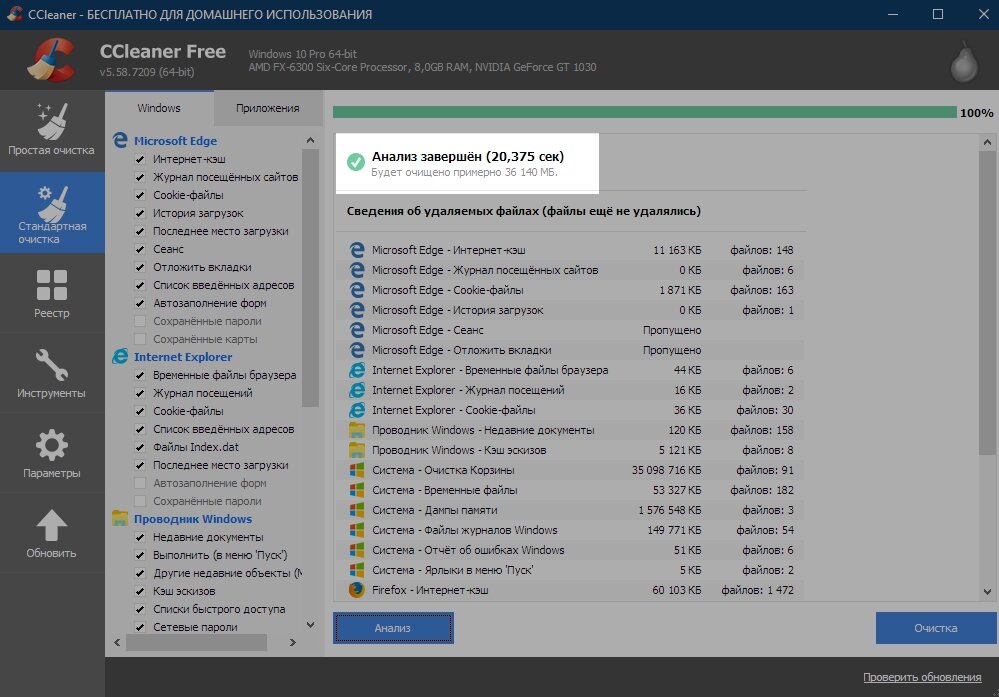
Task: Click down arrow of cleaning options scrollbar
Action: coord(310,624)
